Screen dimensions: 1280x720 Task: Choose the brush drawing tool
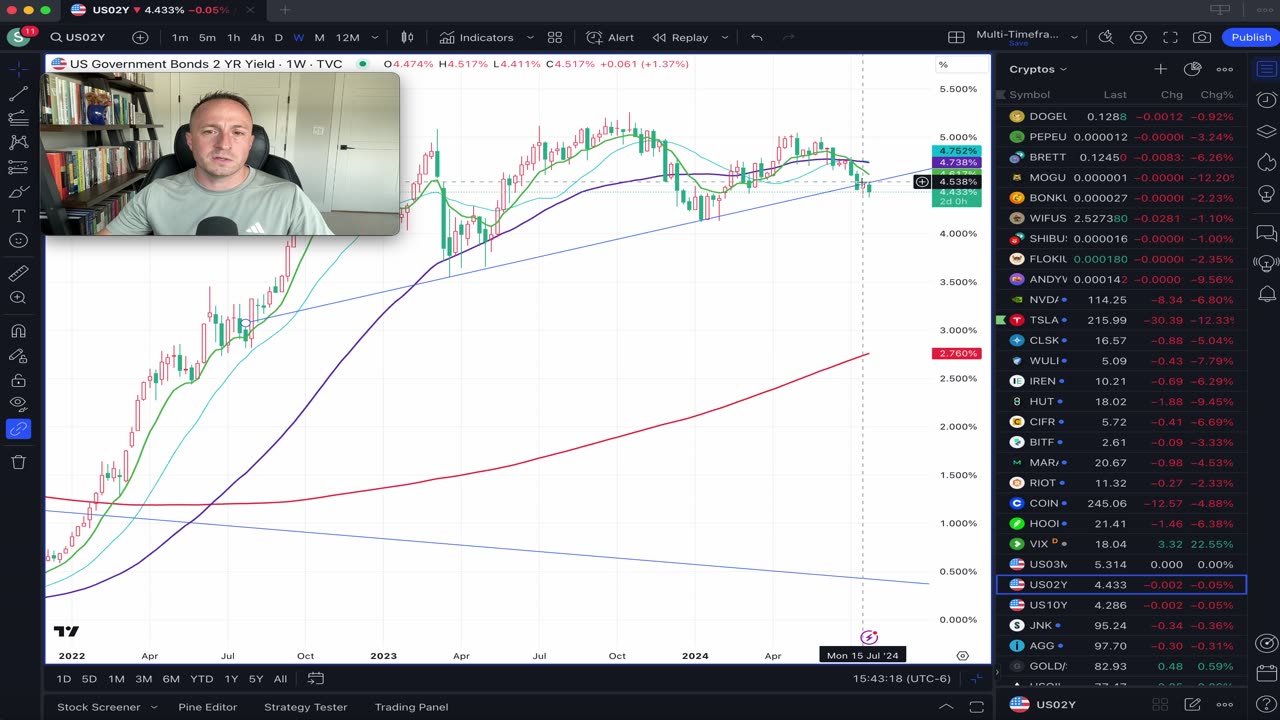point(18,191)
